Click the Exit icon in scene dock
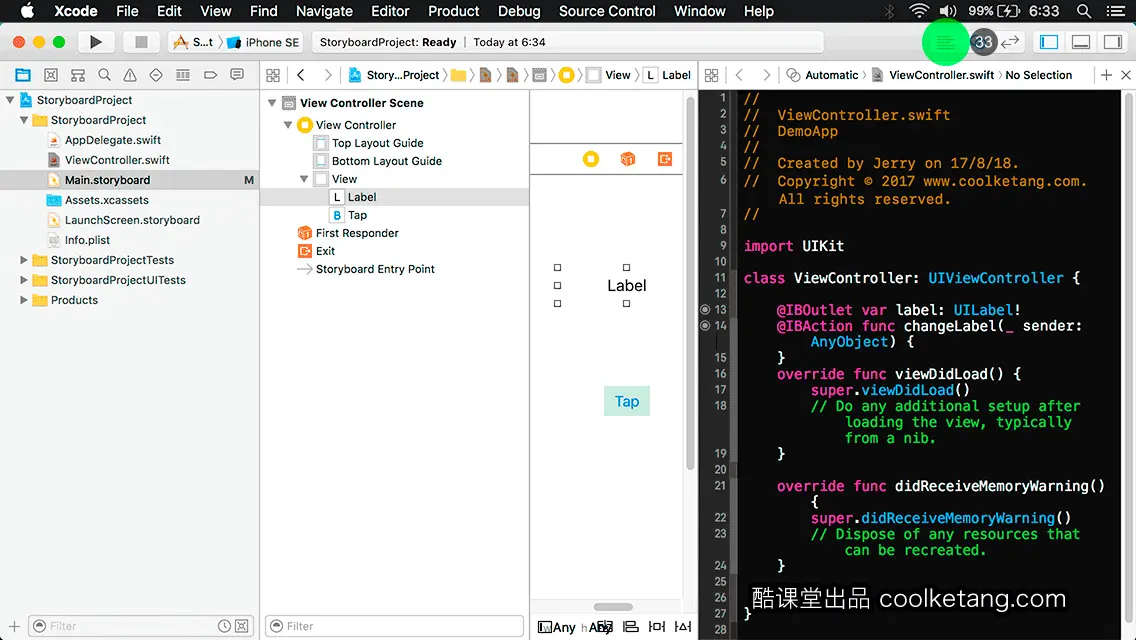Image resolution: width=1136 pixels, height=640 pixels. [x=664, y=159]
